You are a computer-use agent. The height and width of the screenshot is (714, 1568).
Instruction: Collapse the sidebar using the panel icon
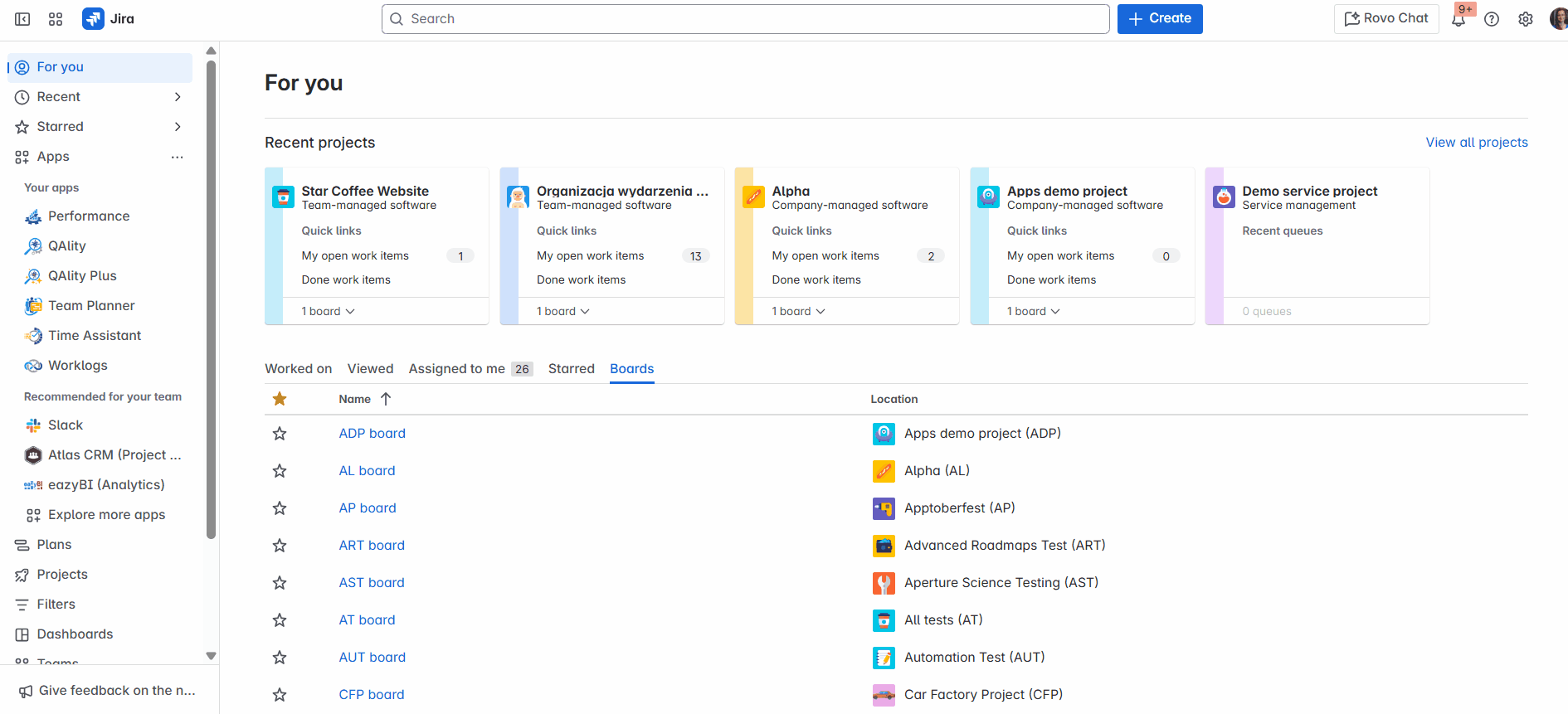click(x=22, y=19)
